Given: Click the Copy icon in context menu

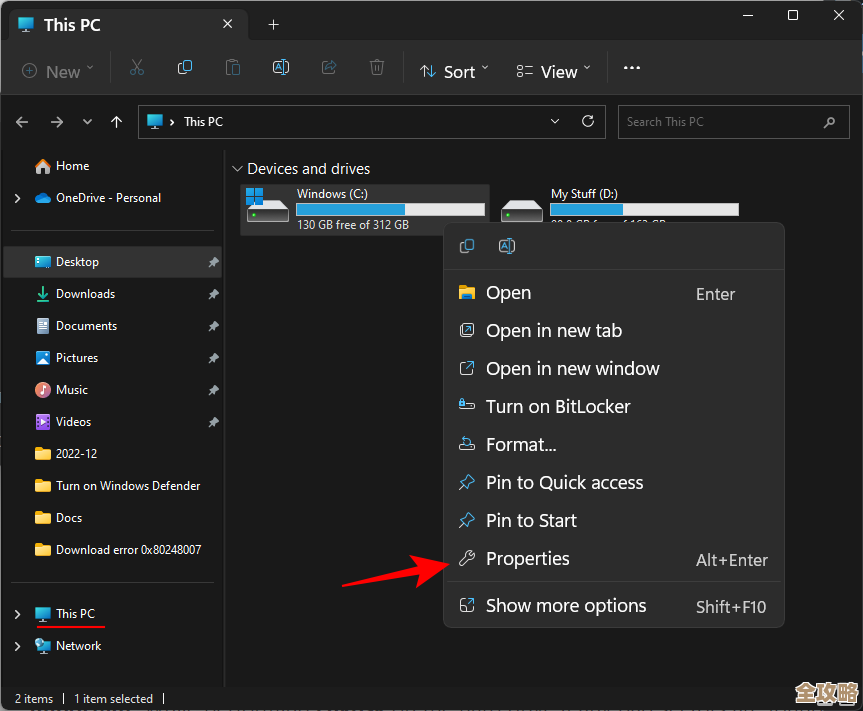Looking at the screenshot, I should tap(467, 246).
